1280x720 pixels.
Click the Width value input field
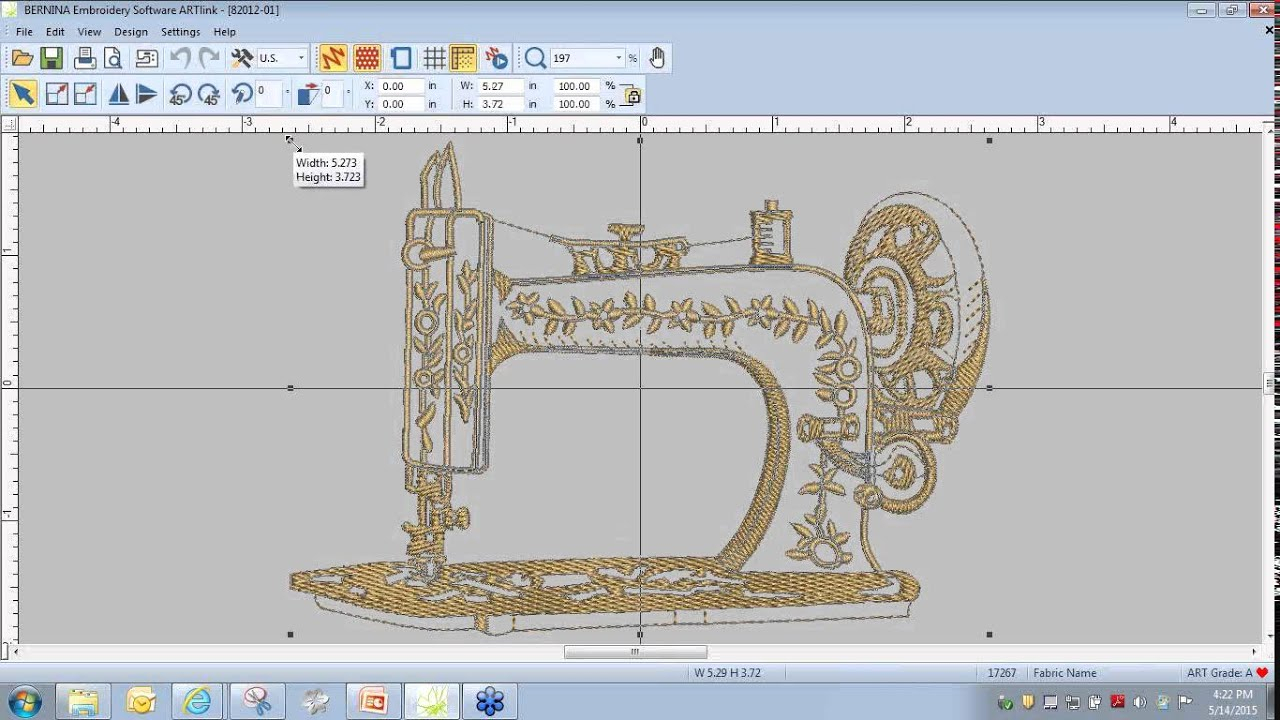tap(500, 86)
